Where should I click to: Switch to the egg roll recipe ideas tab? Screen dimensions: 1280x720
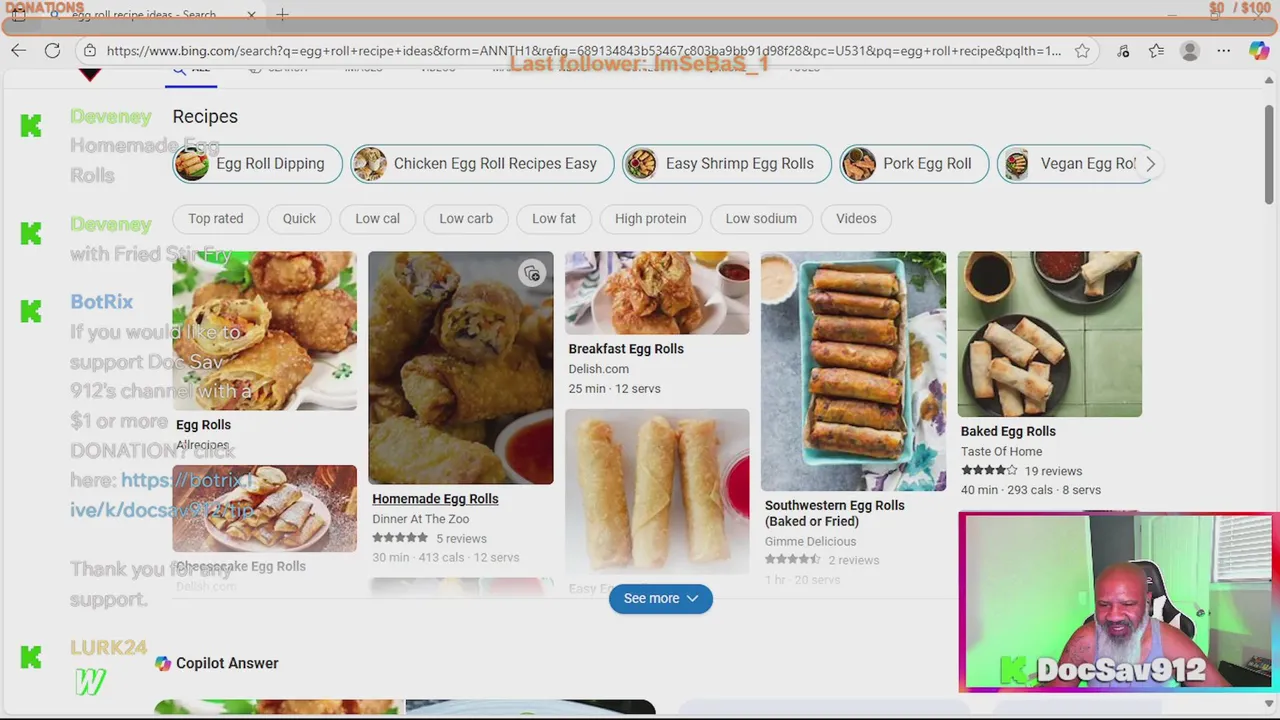point(144,15)
